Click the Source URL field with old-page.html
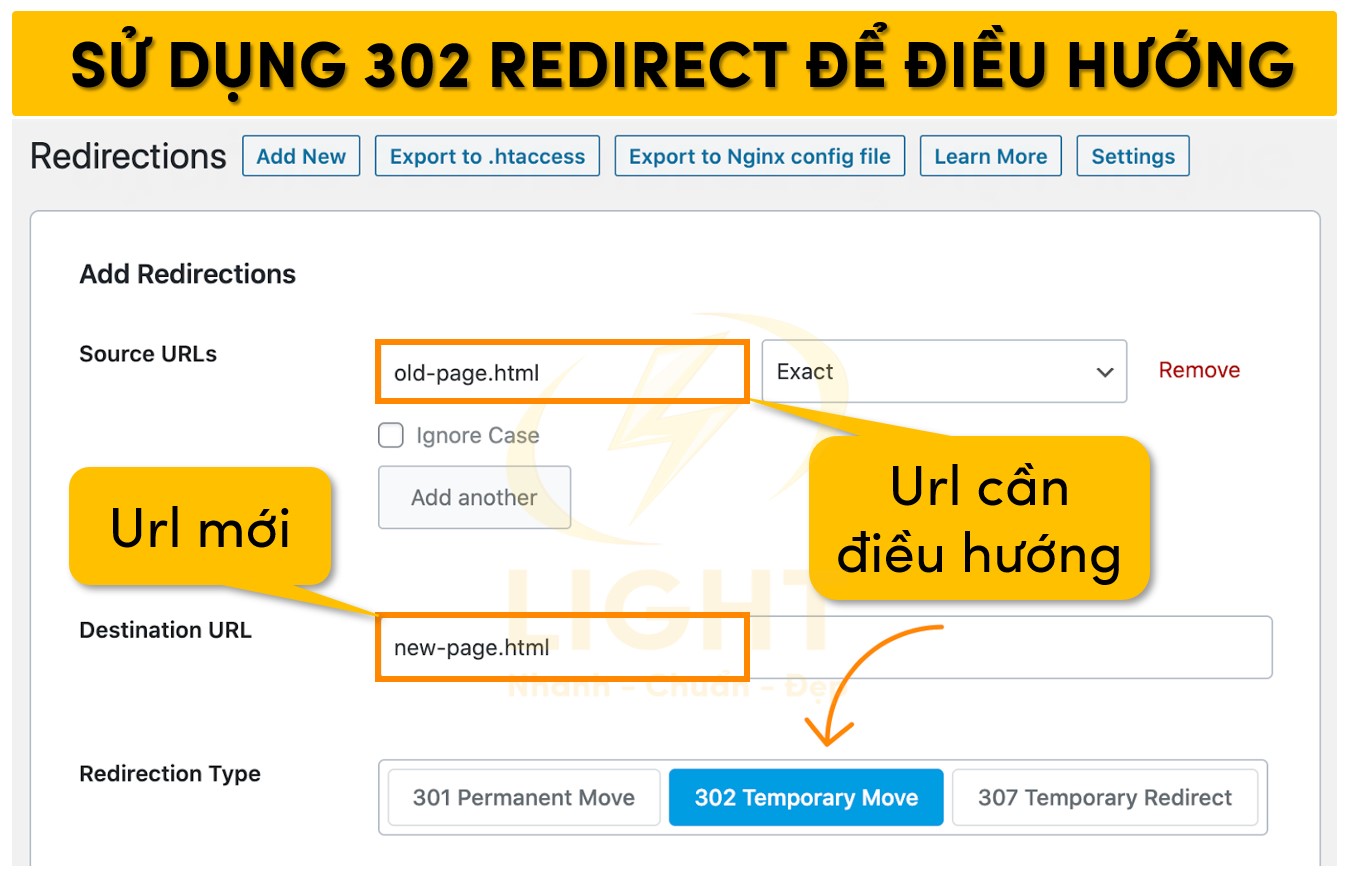1348x877 pixels. pyautogui.click(x=561, y=373)
